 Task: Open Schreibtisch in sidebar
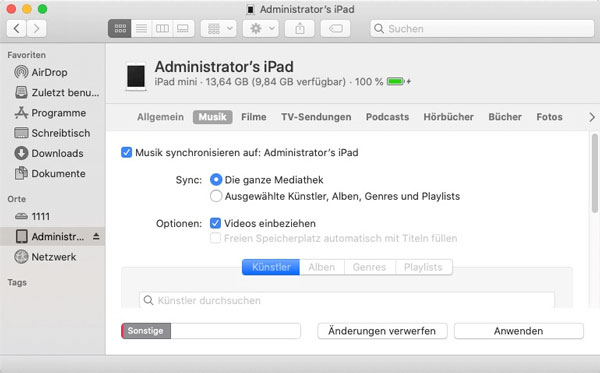[52, 133]
